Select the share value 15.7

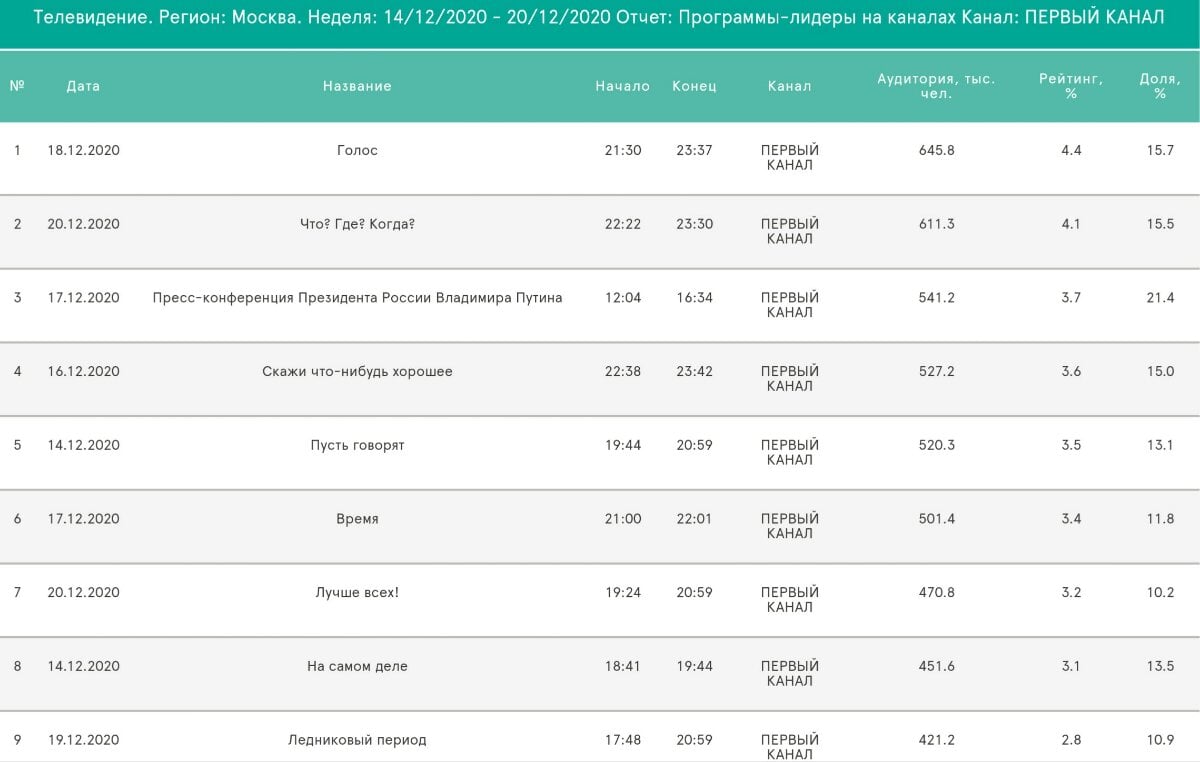(x=1161, y=150)
